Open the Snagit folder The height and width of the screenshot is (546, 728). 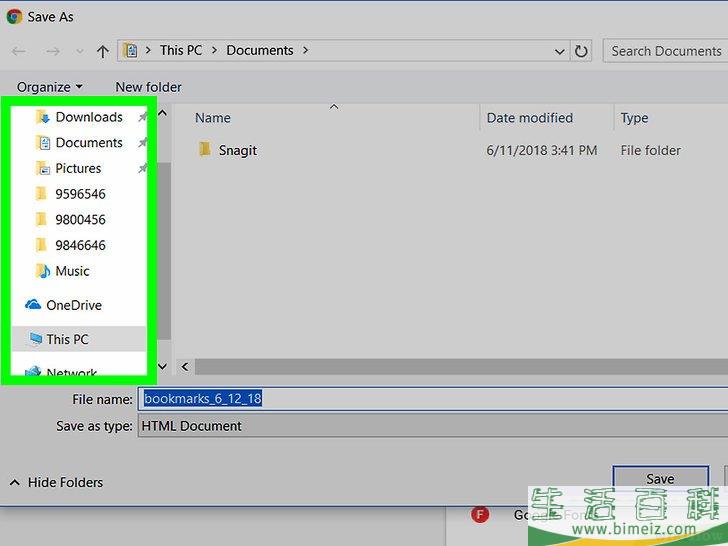point(237,150)
